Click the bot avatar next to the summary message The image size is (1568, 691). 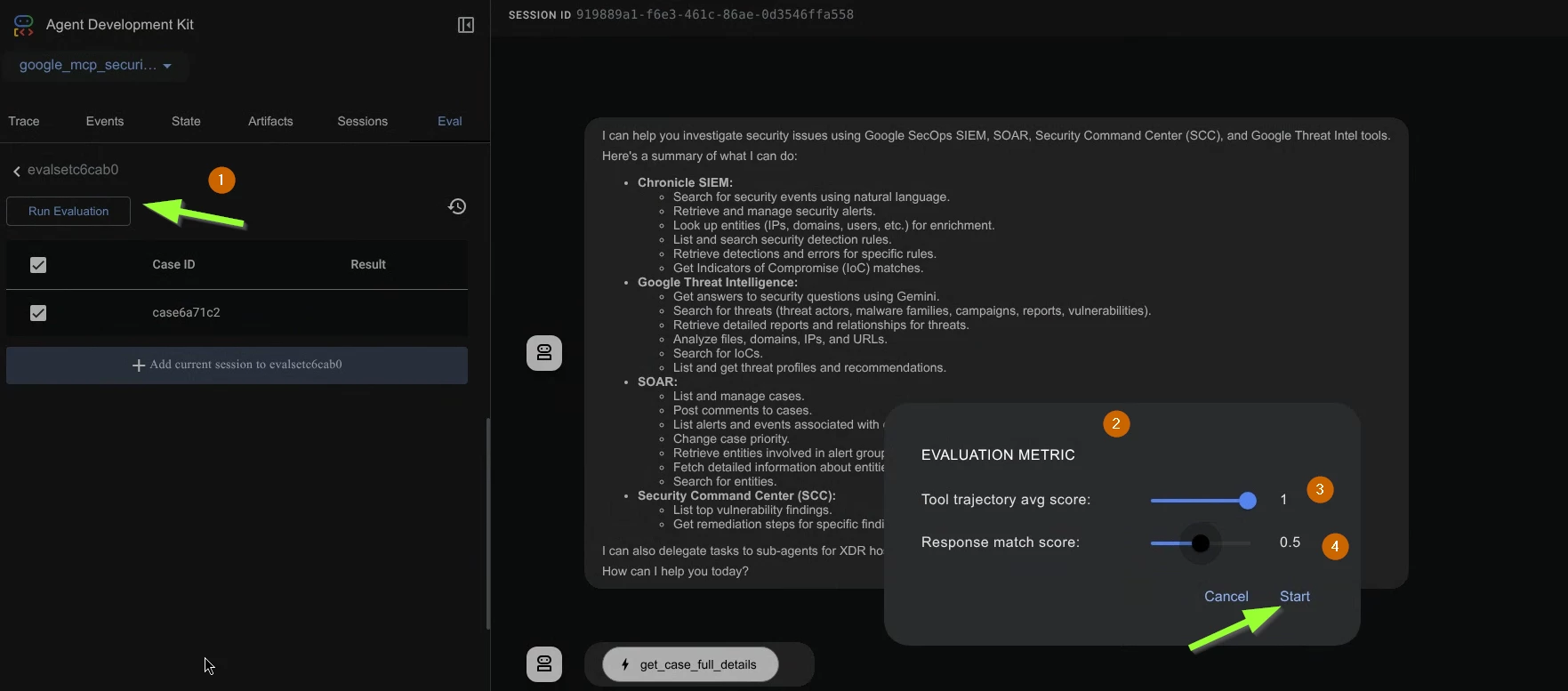544,353
